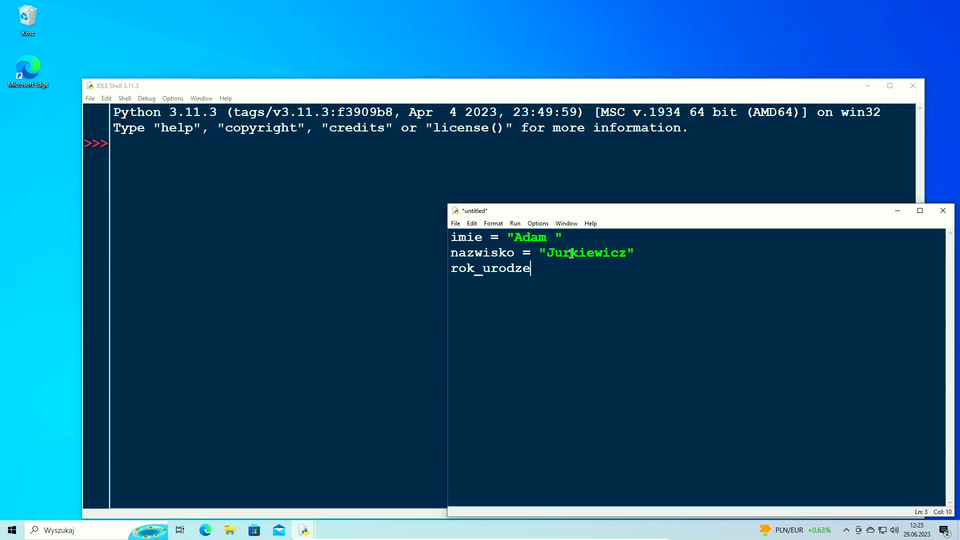Open the Microsoft Edge desktop shortcut
Image resolution: width=960 pixels, height=540 pixels.
pos(28,70)
